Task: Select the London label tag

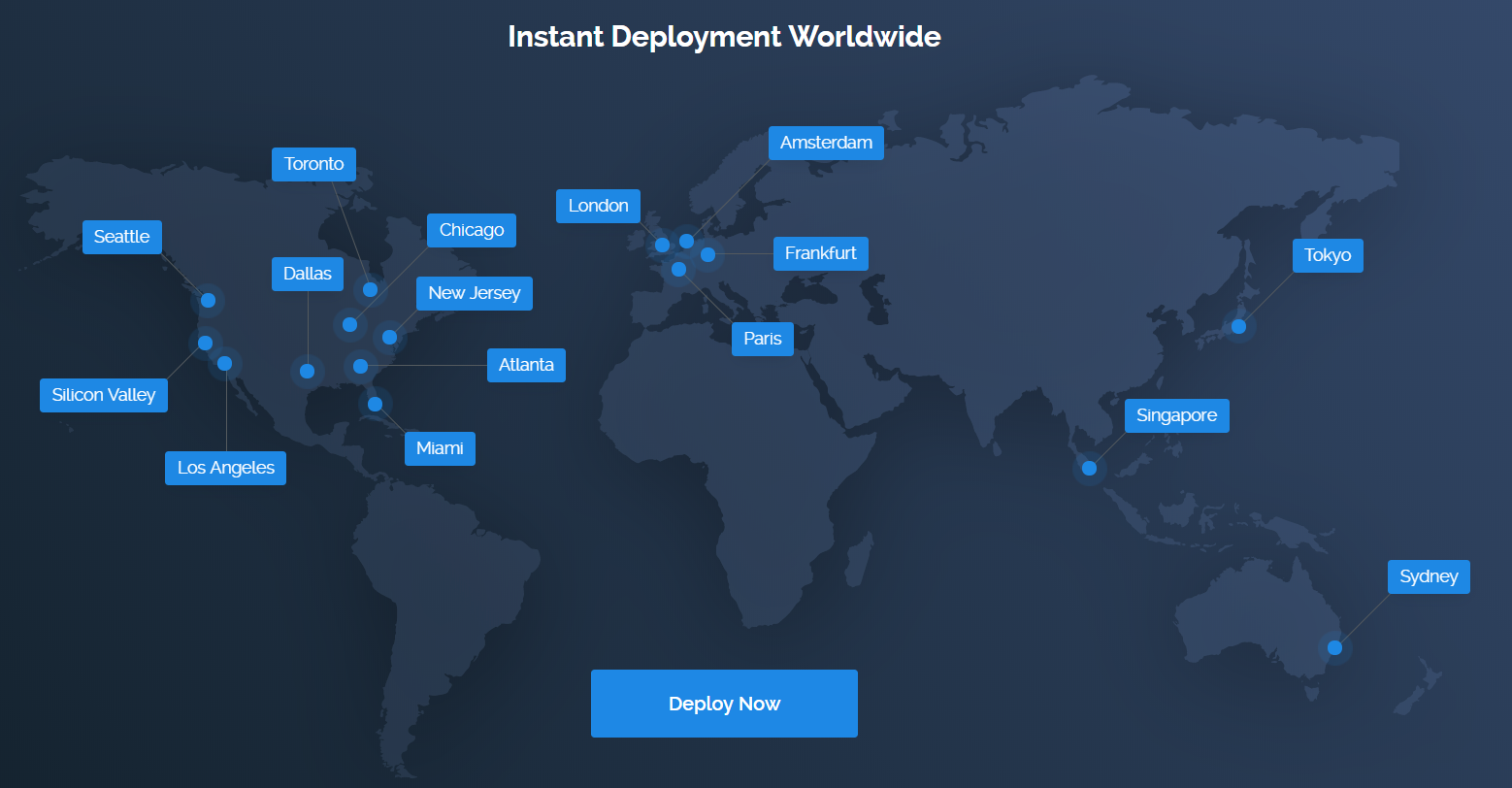Action: [598, 206]
